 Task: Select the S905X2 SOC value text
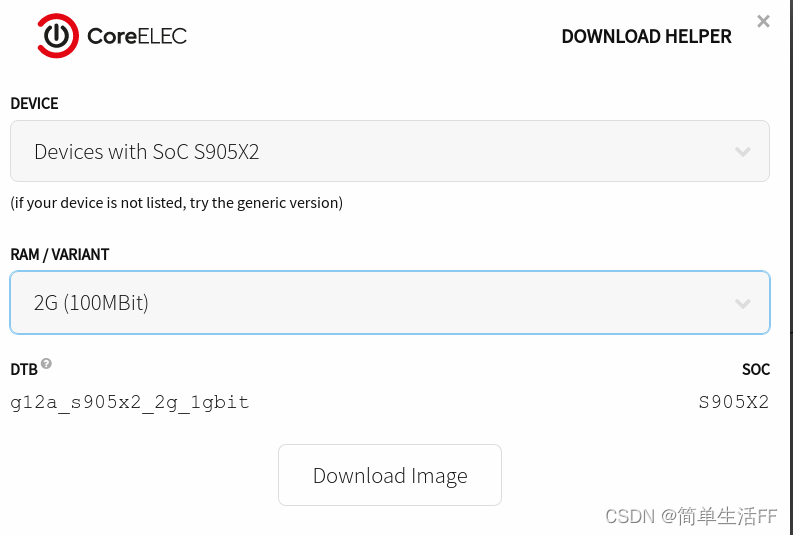[734, 403]
